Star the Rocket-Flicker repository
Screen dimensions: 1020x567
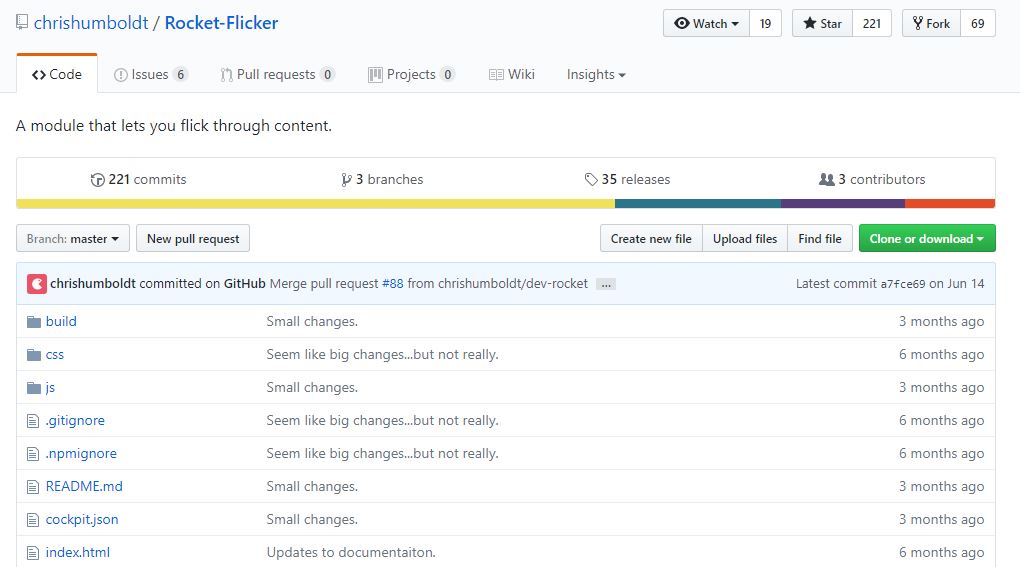coord(822,23)
